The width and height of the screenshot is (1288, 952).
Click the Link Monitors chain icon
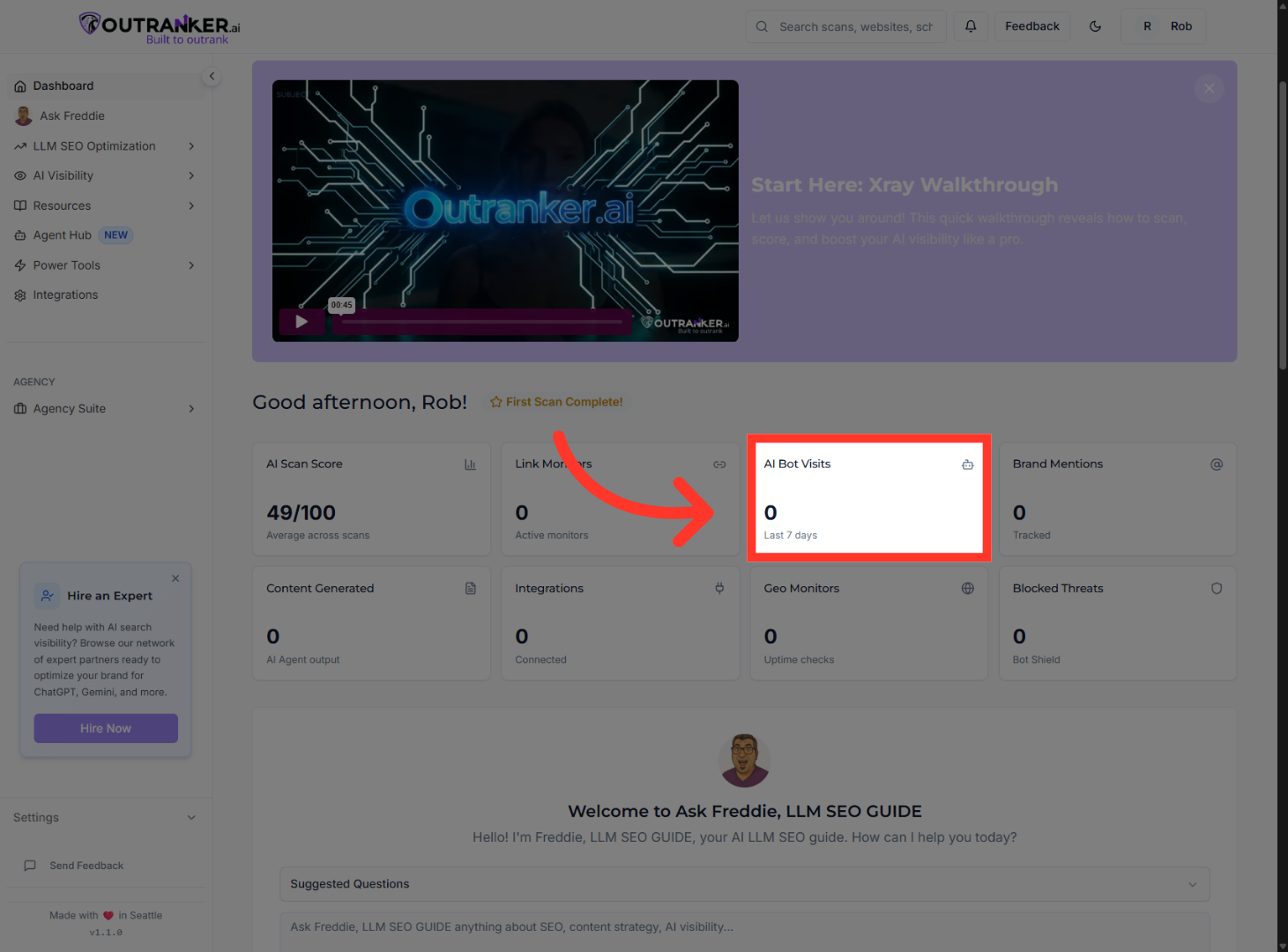point(719,465)
